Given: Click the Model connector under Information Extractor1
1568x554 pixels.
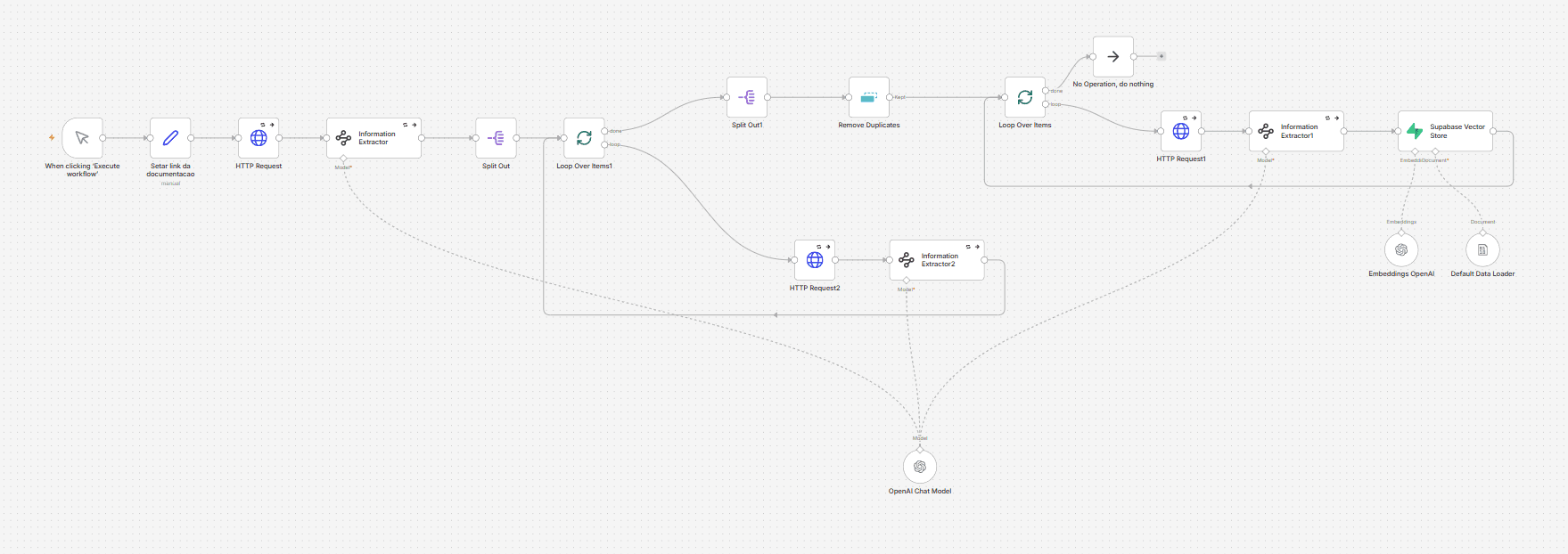Looking at the screenshot, I should click(1266, 151).
